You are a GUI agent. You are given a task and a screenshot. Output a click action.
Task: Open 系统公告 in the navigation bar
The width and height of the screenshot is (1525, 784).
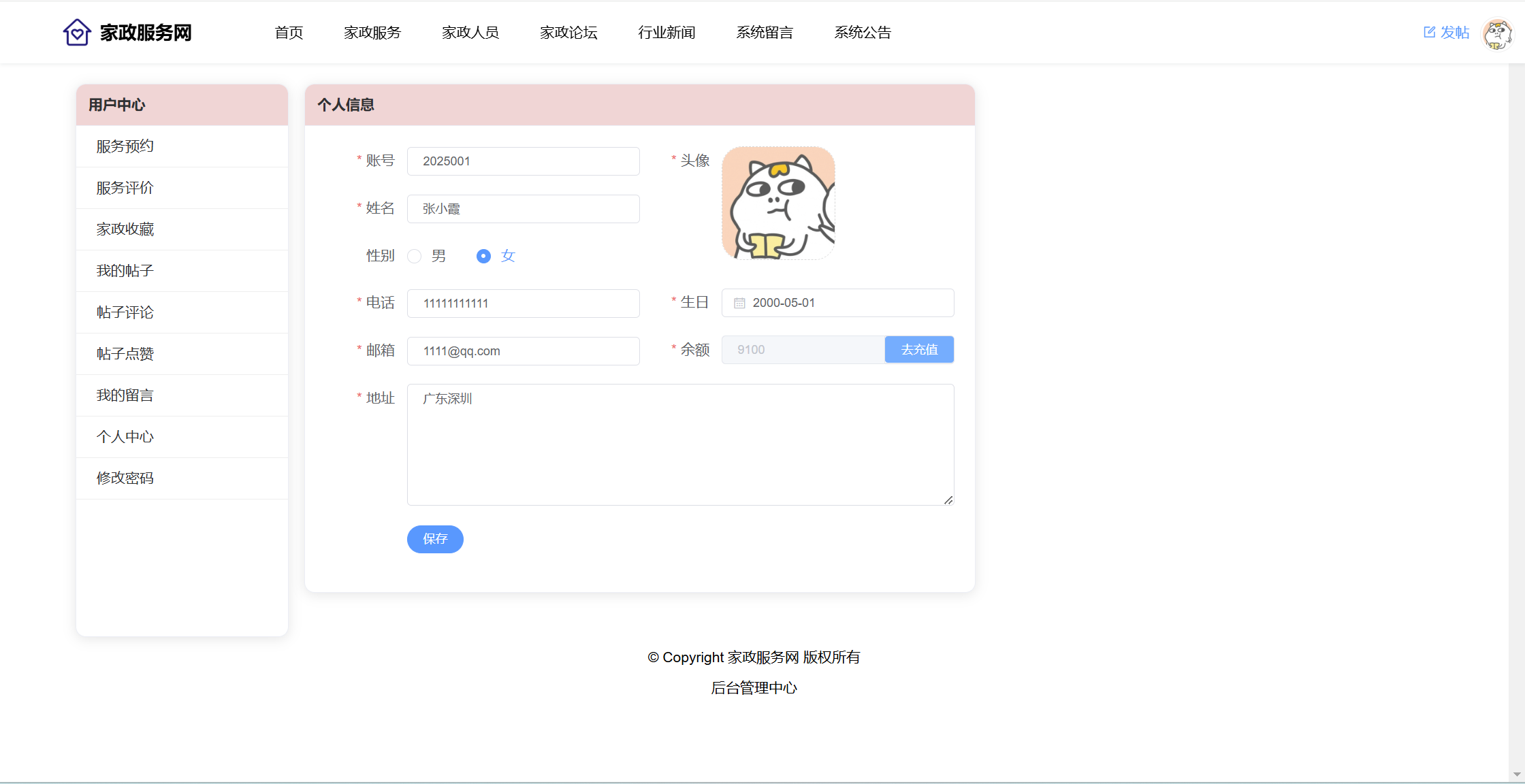click(863, 33)
